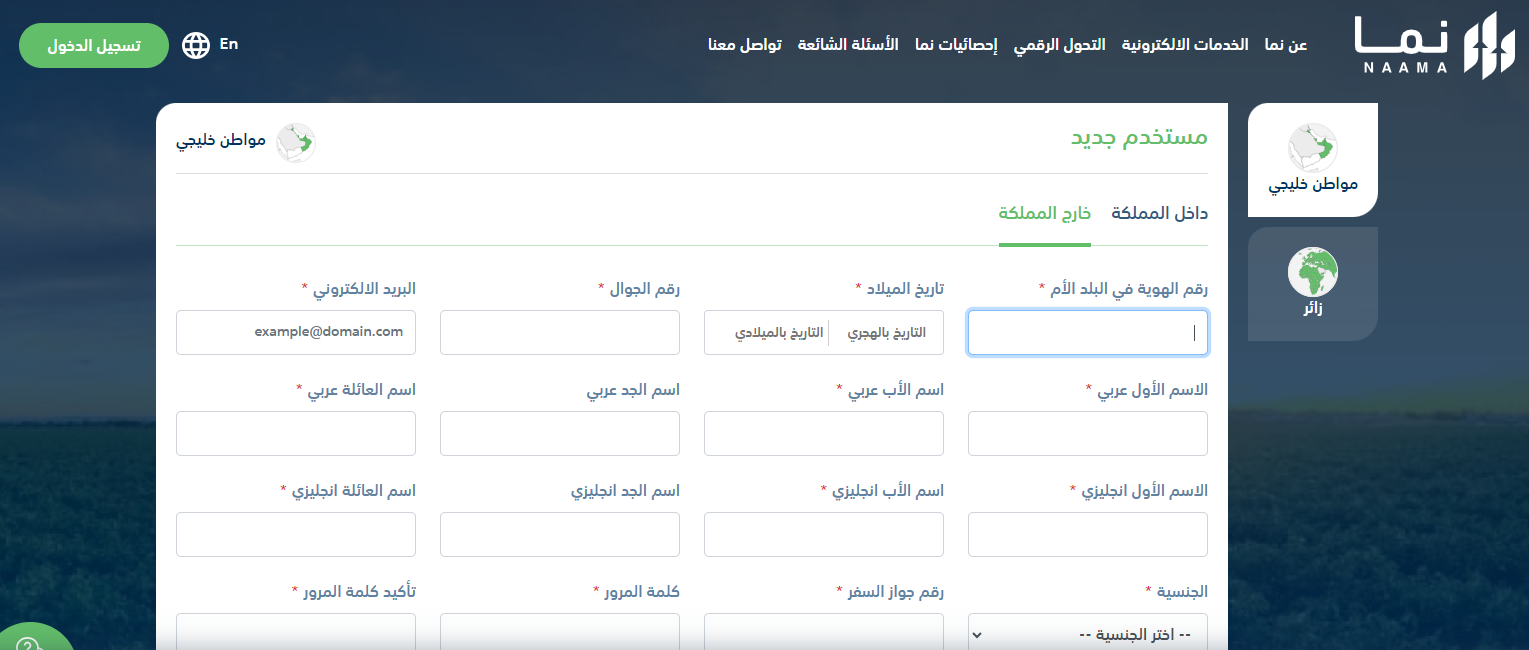Image resolution: width=1529 pixels, height=650 pixels.
Task: Switch to داخل المملكة tab
Action: tap(1159, 213)
